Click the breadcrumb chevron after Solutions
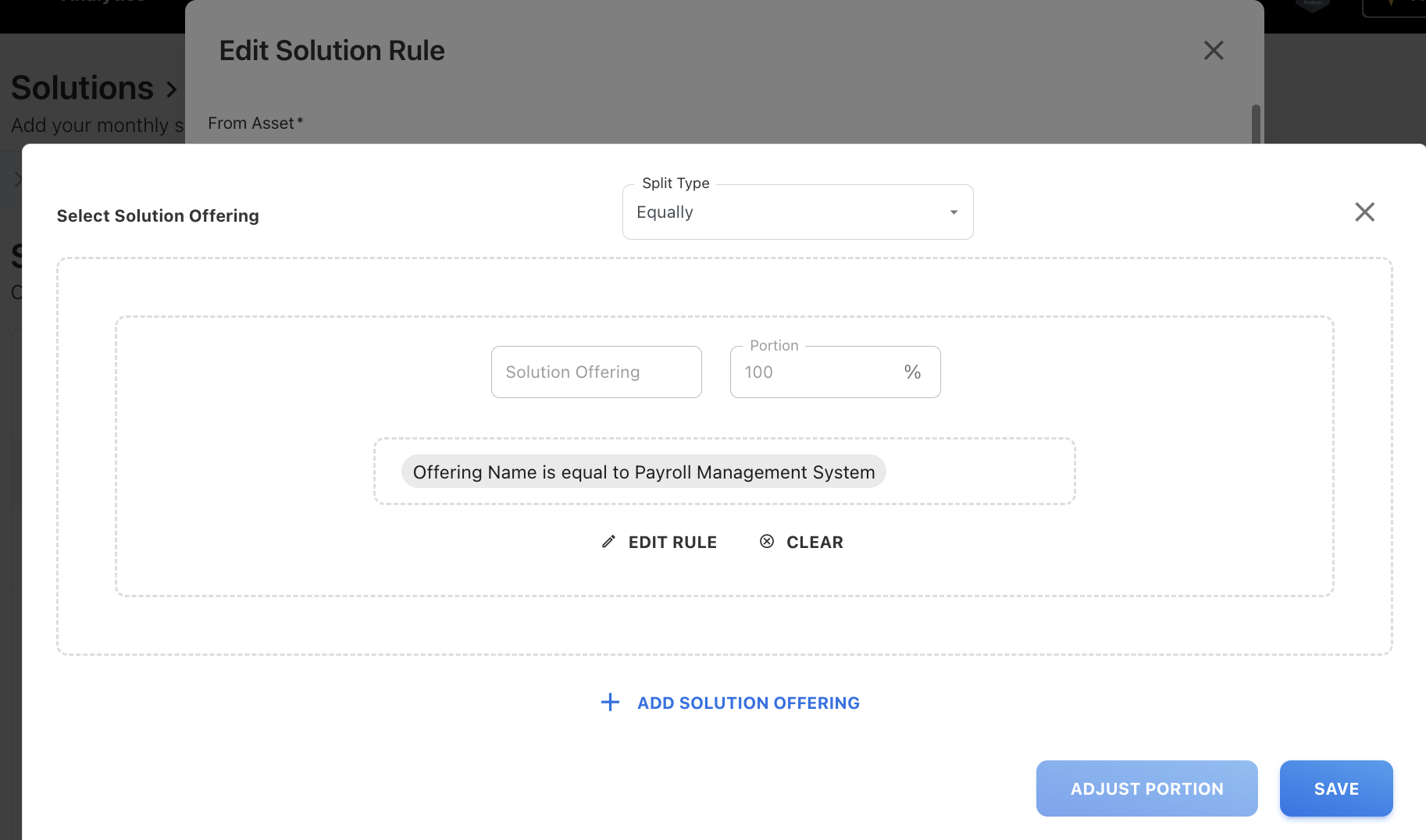1426x840 pixels. 172,90
